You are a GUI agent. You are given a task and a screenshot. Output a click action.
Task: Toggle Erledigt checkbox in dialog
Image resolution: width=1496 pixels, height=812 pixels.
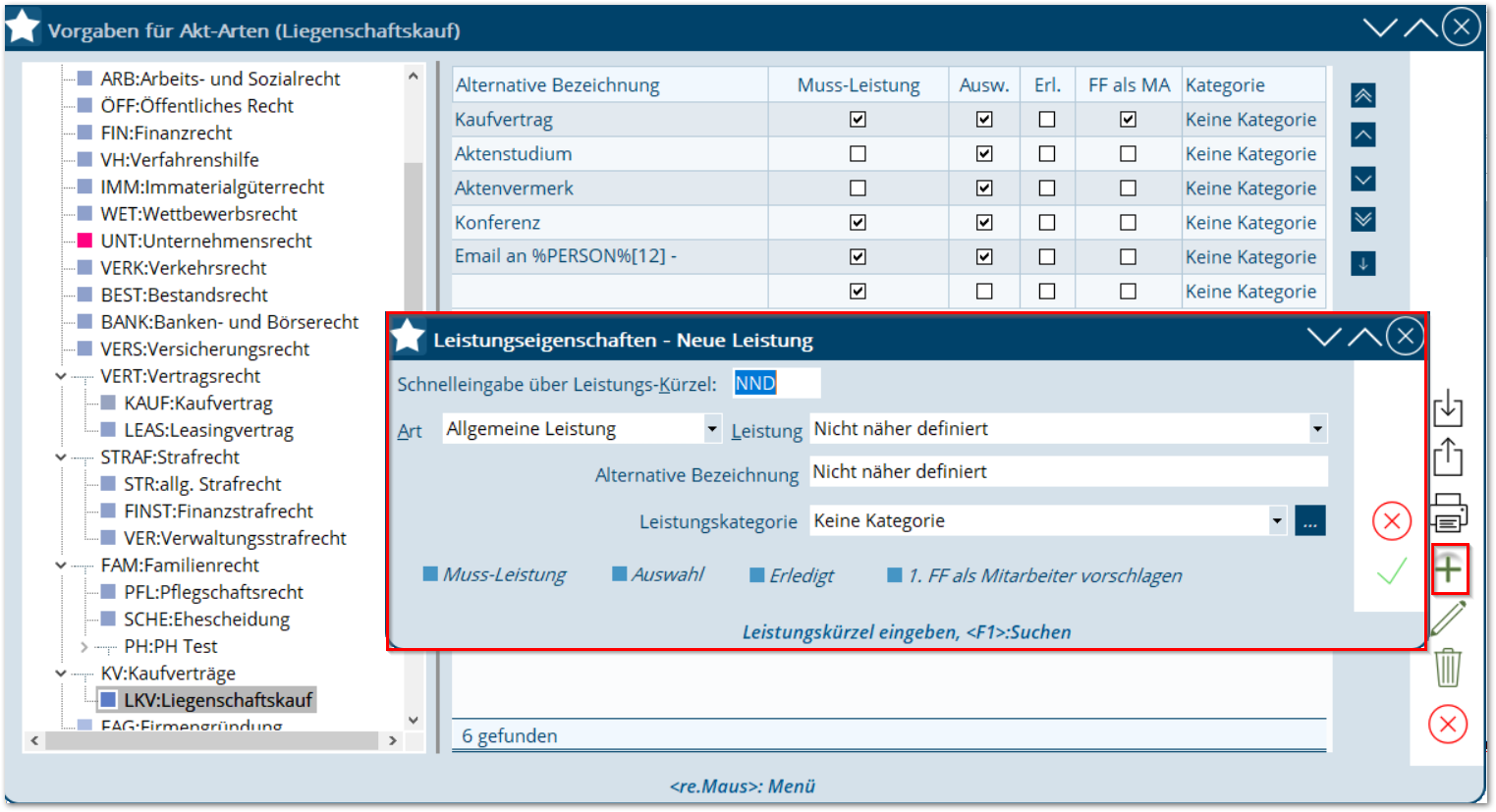tap(756, 574)
